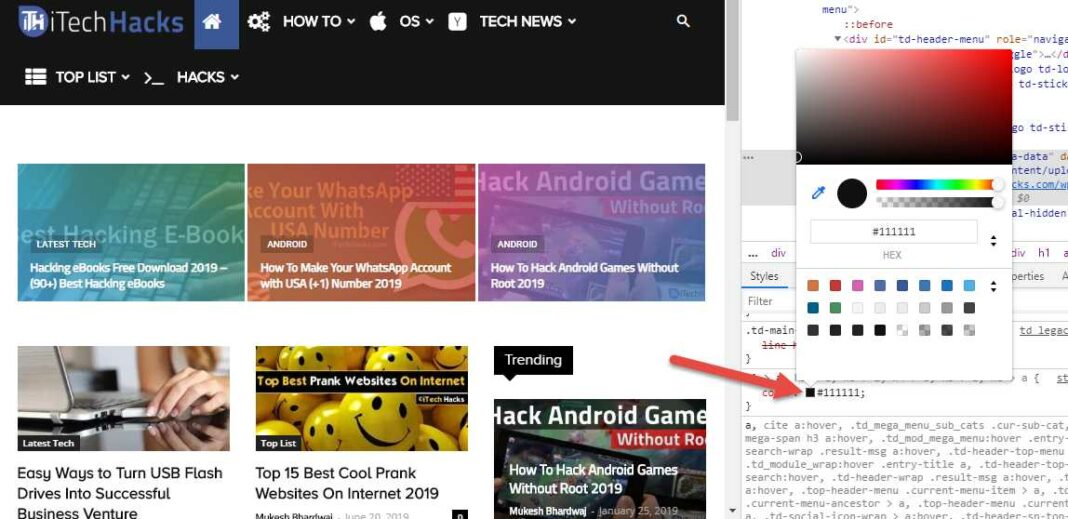
Task: Pick the pink palette swatch
Action: point(858,286)
